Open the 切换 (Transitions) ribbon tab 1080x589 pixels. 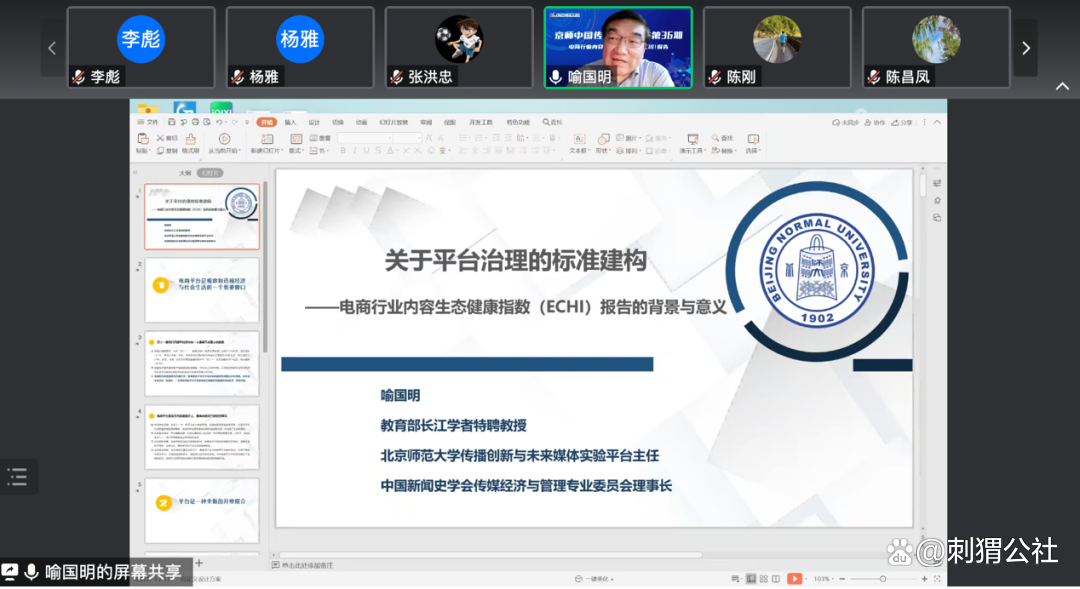tap(338, 122)
